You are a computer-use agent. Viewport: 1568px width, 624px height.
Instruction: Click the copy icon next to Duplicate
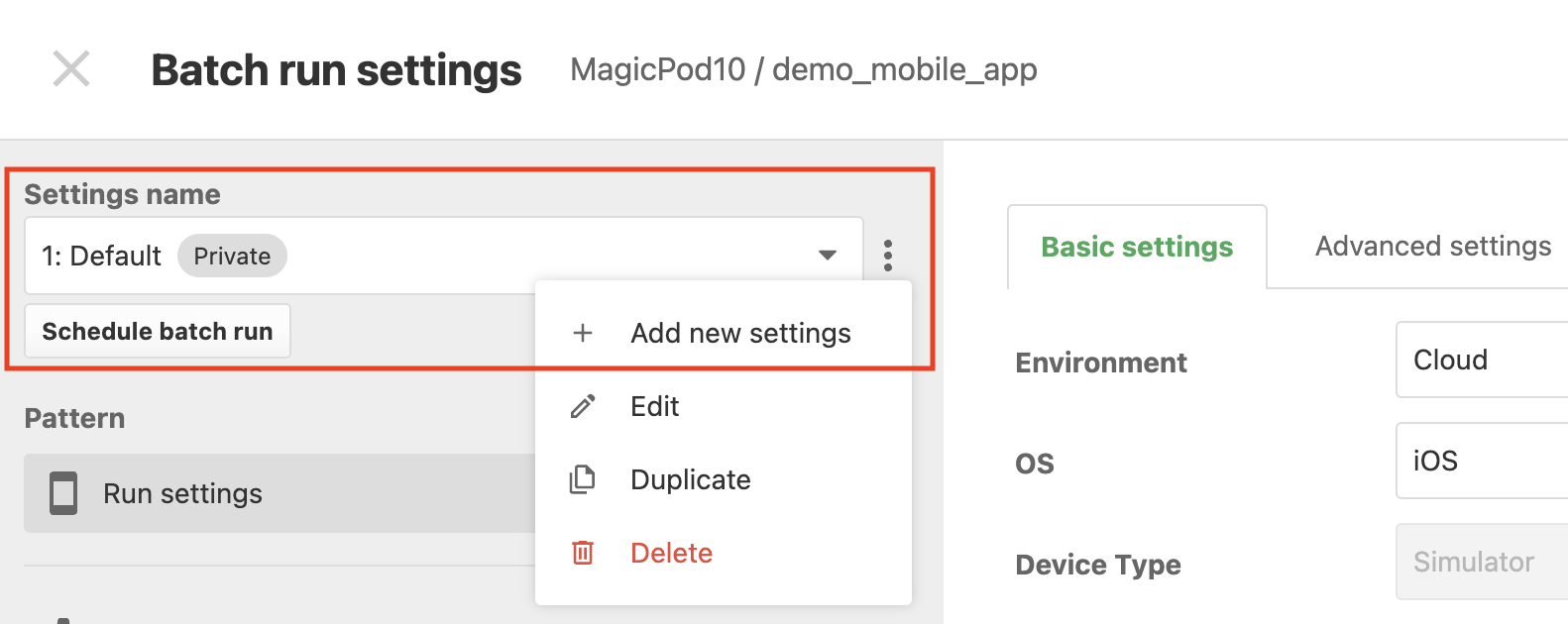tap(583, 480)
